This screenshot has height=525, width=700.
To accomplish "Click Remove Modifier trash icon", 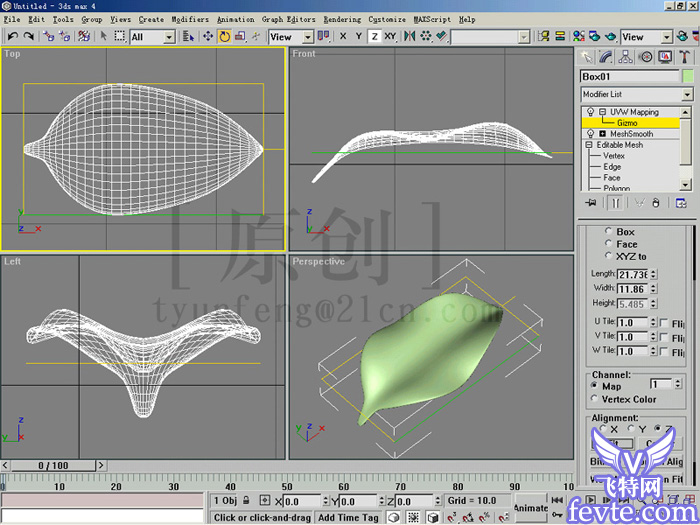I will click(655, 203).
